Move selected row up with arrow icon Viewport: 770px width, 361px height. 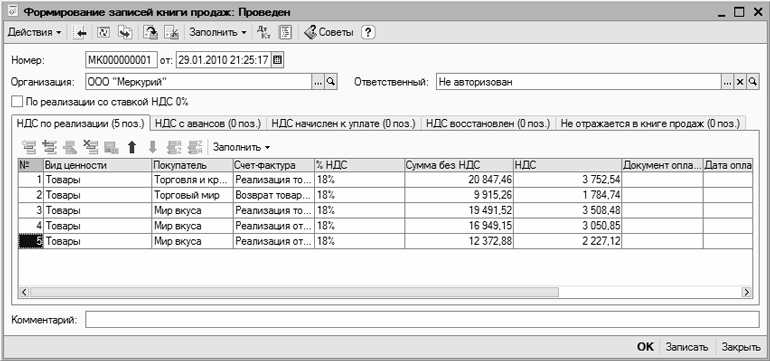[x=131, y=146]
